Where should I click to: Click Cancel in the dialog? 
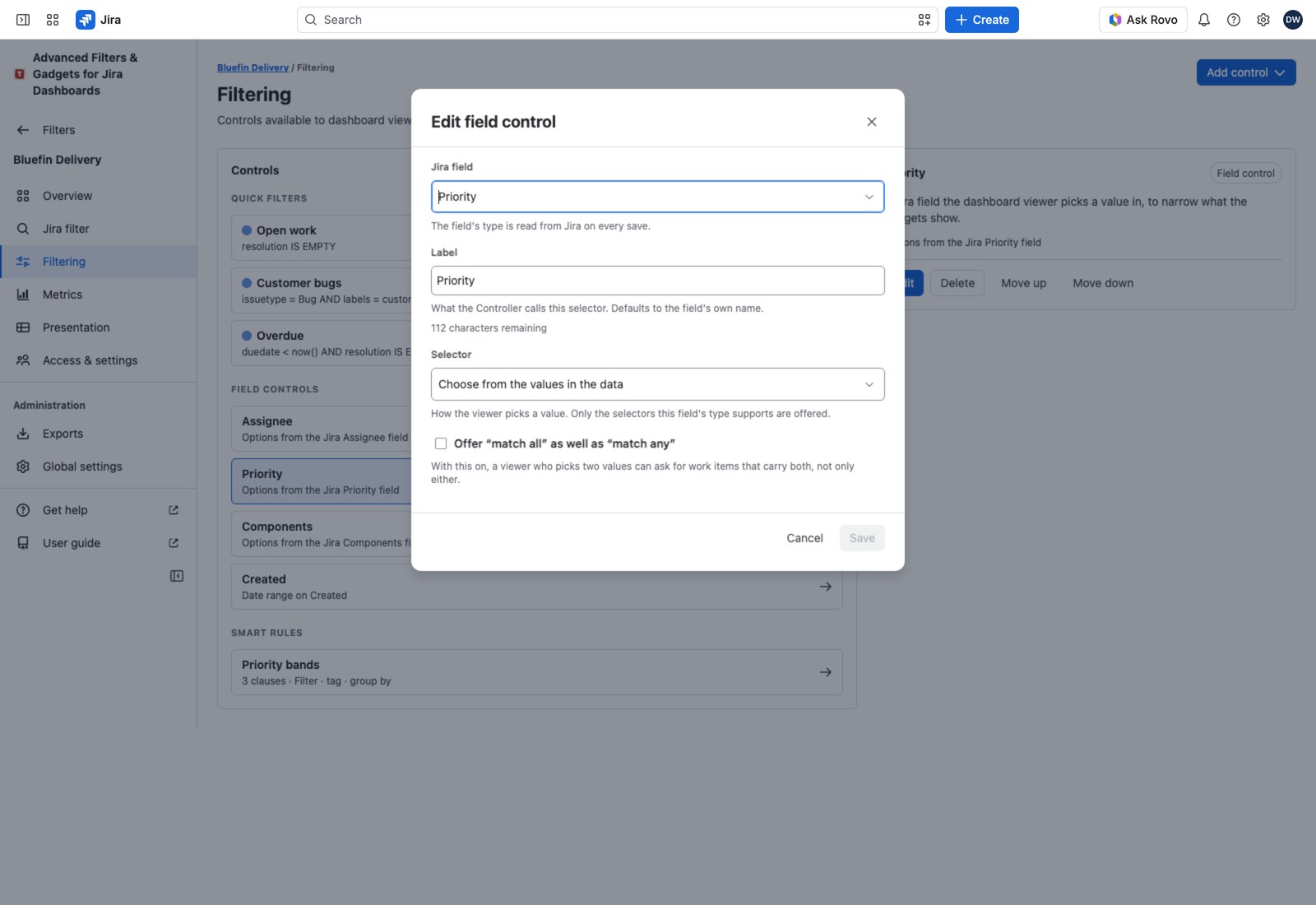(804, 538)
